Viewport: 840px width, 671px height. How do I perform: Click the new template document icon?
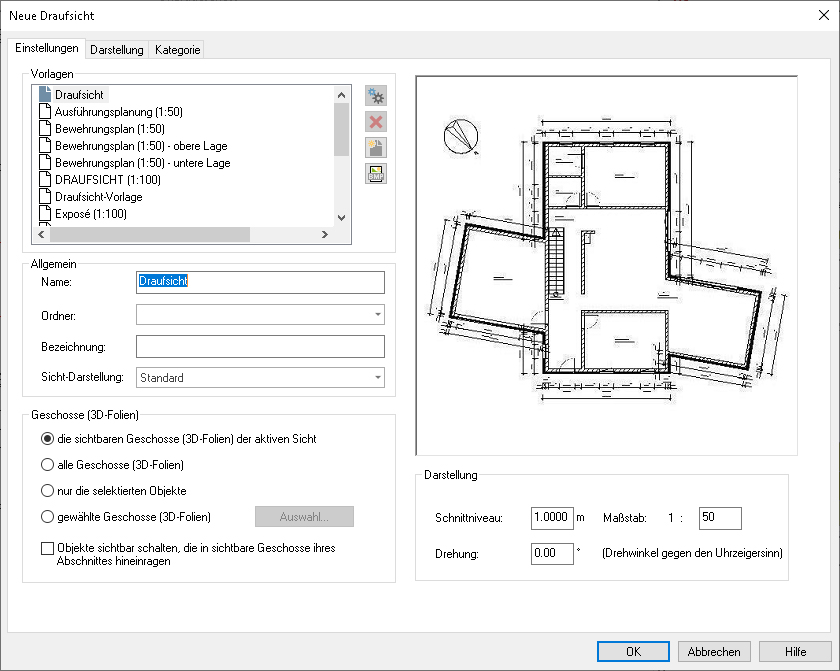click(376, 147)
